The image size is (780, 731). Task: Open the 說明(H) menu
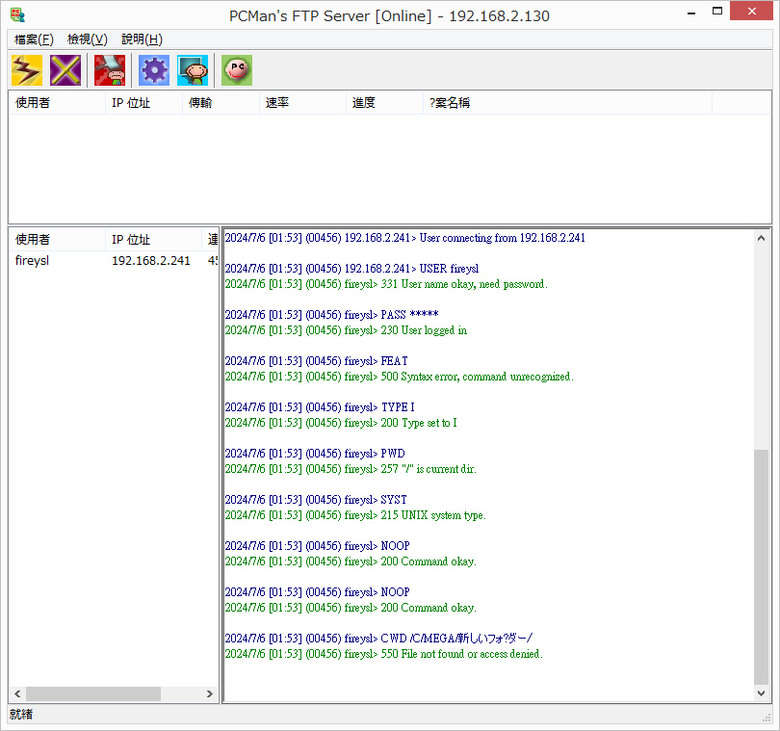click(x=142, y=39)
